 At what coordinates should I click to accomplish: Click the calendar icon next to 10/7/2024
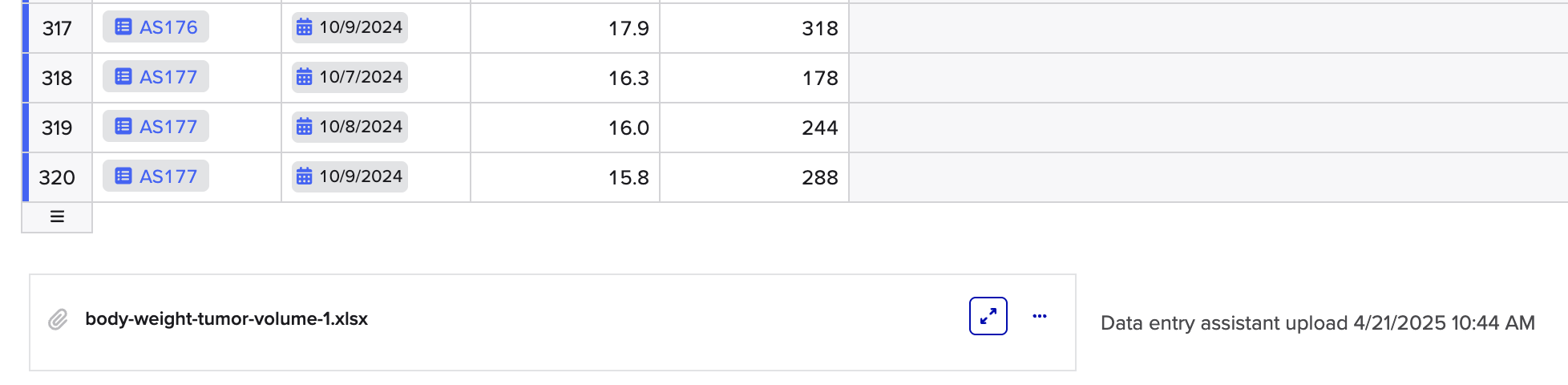(305, 77)
